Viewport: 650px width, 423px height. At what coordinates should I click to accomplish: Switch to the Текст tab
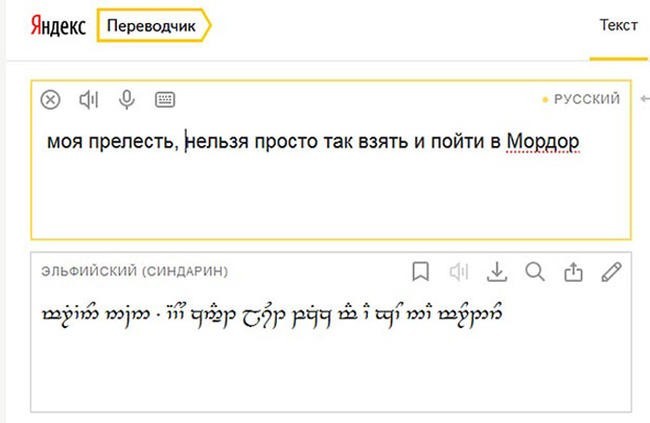(618, 25)
